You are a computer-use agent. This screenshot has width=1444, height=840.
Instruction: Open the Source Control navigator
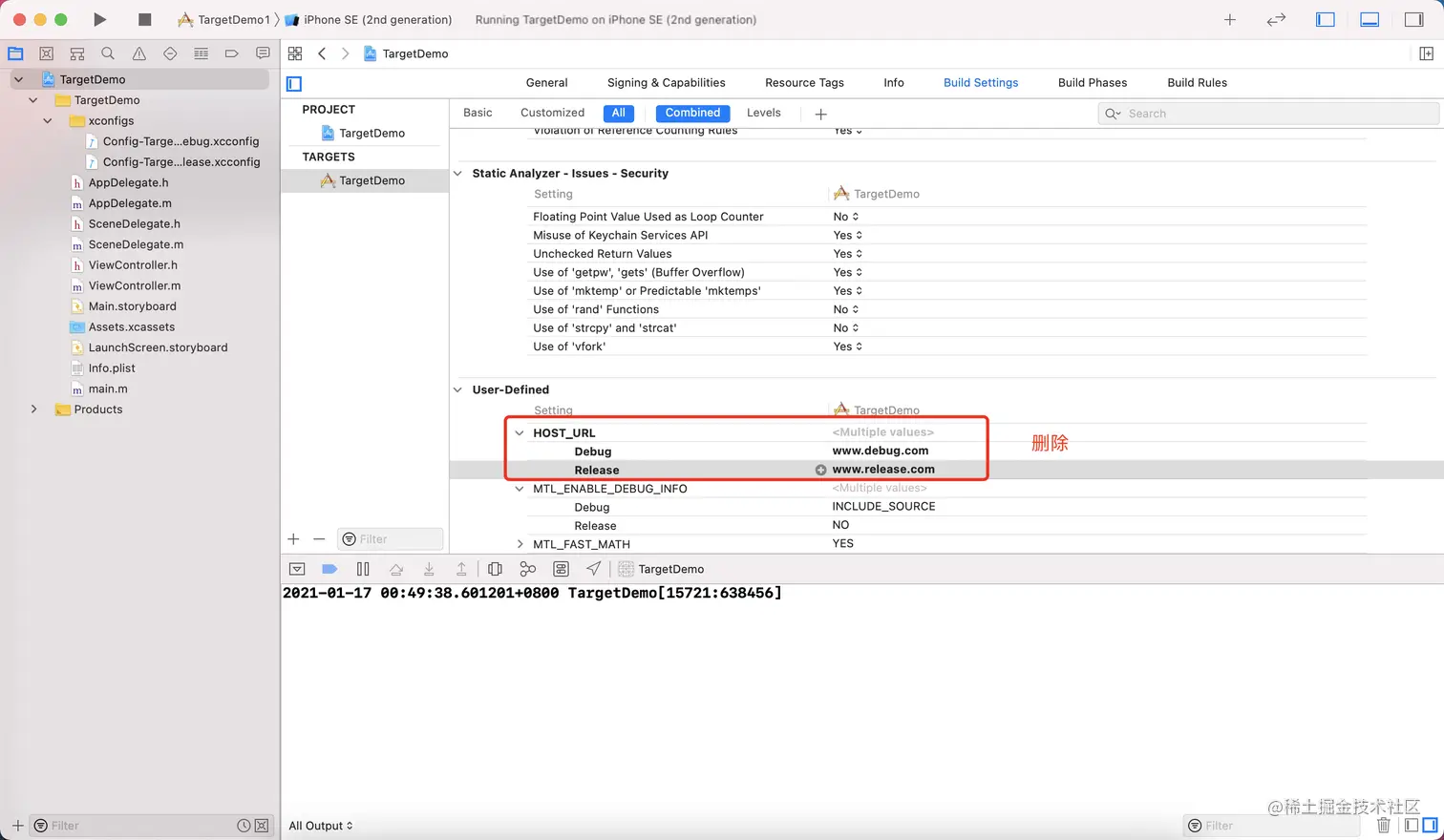click(x=46, y=53)
